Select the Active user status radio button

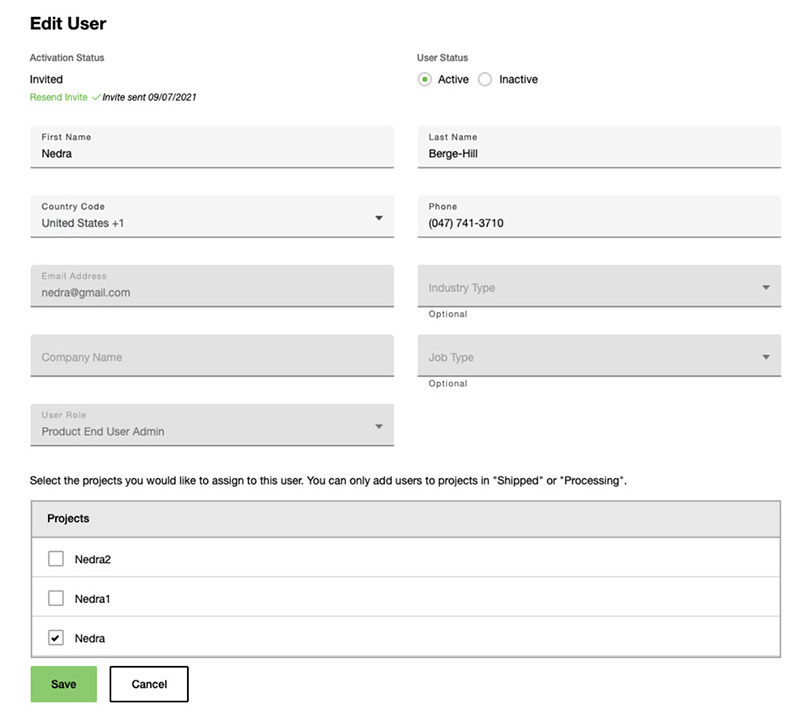[x=425, y=79]
